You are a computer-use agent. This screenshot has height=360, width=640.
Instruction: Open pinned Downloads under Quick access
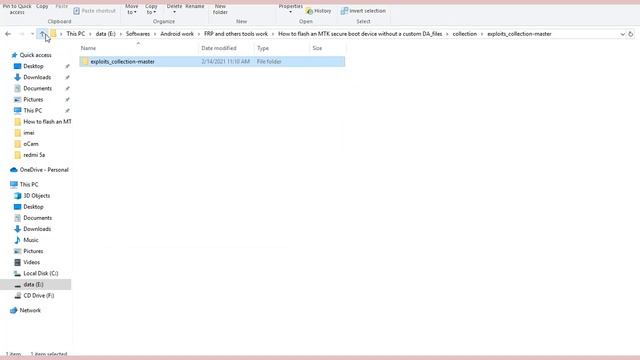click(x=37, y=77)
